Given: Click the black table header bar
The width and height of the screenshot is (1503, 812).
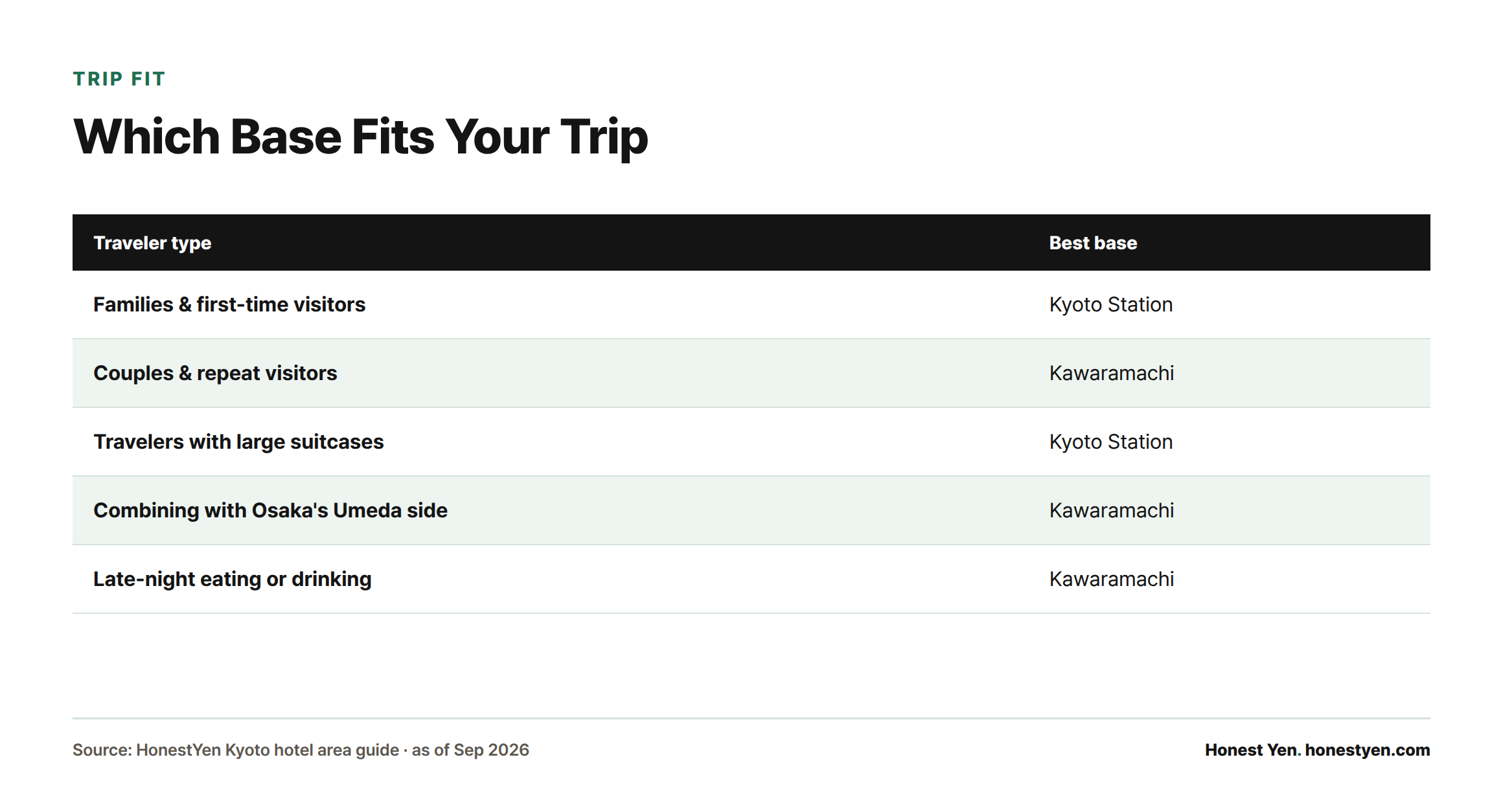Looking at the screenshot, I should point(751,243).
